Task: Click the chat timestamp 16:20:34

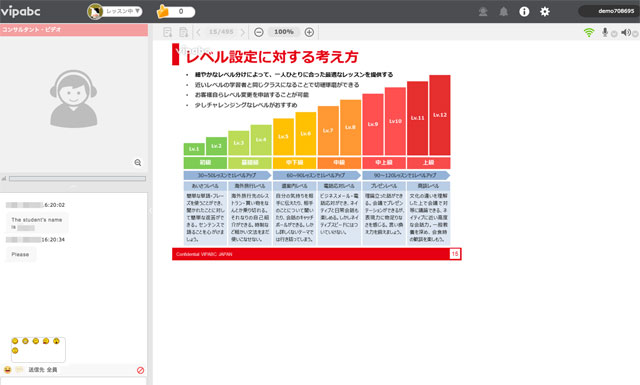Action: (x=53, y=240)
